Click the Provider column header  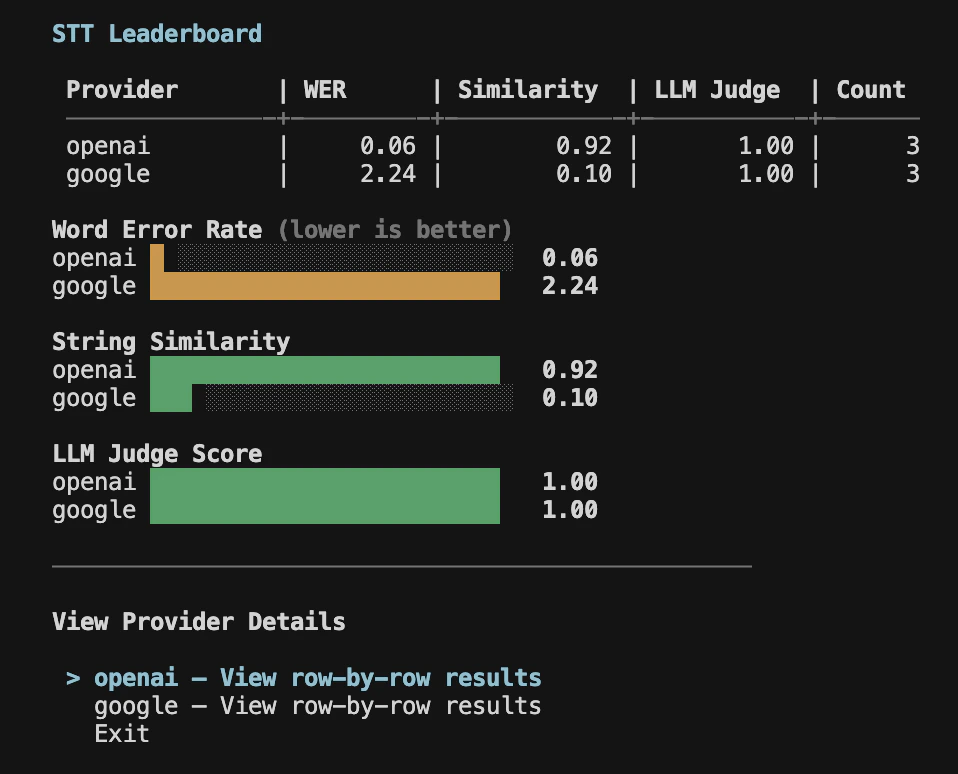(x=122, y=89)
